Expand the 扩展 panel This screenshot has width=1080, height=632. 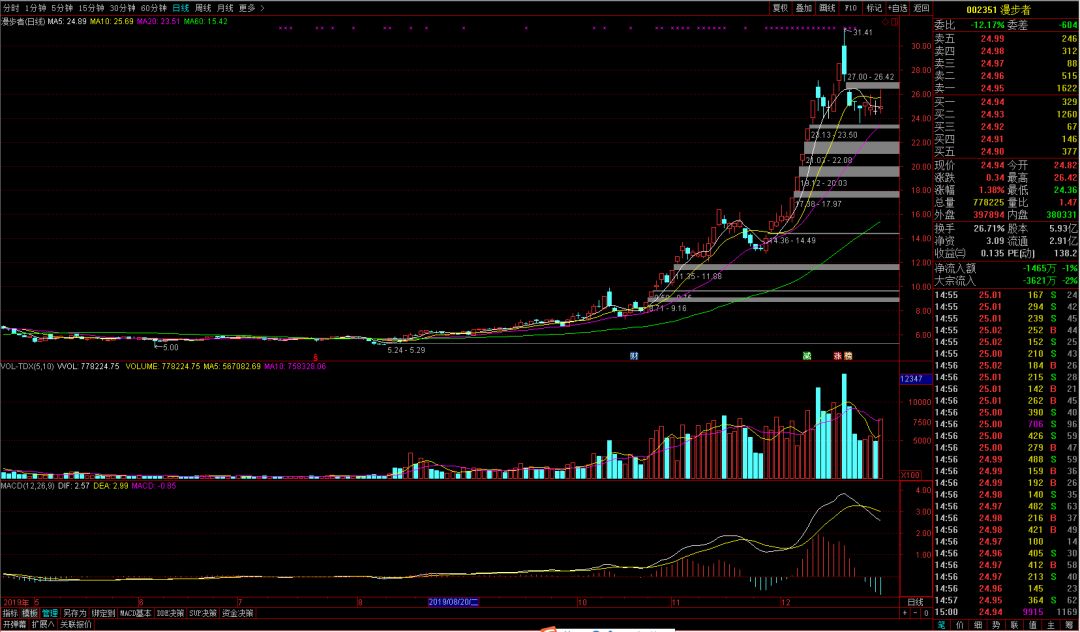click(43, 624)
